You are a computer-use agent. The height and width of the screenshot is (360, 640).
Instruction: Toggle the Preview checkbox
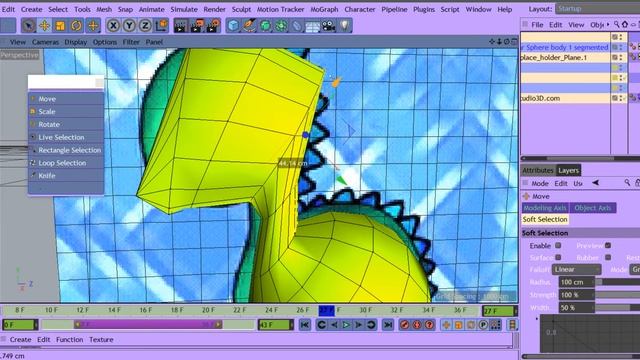click(608, 246)
